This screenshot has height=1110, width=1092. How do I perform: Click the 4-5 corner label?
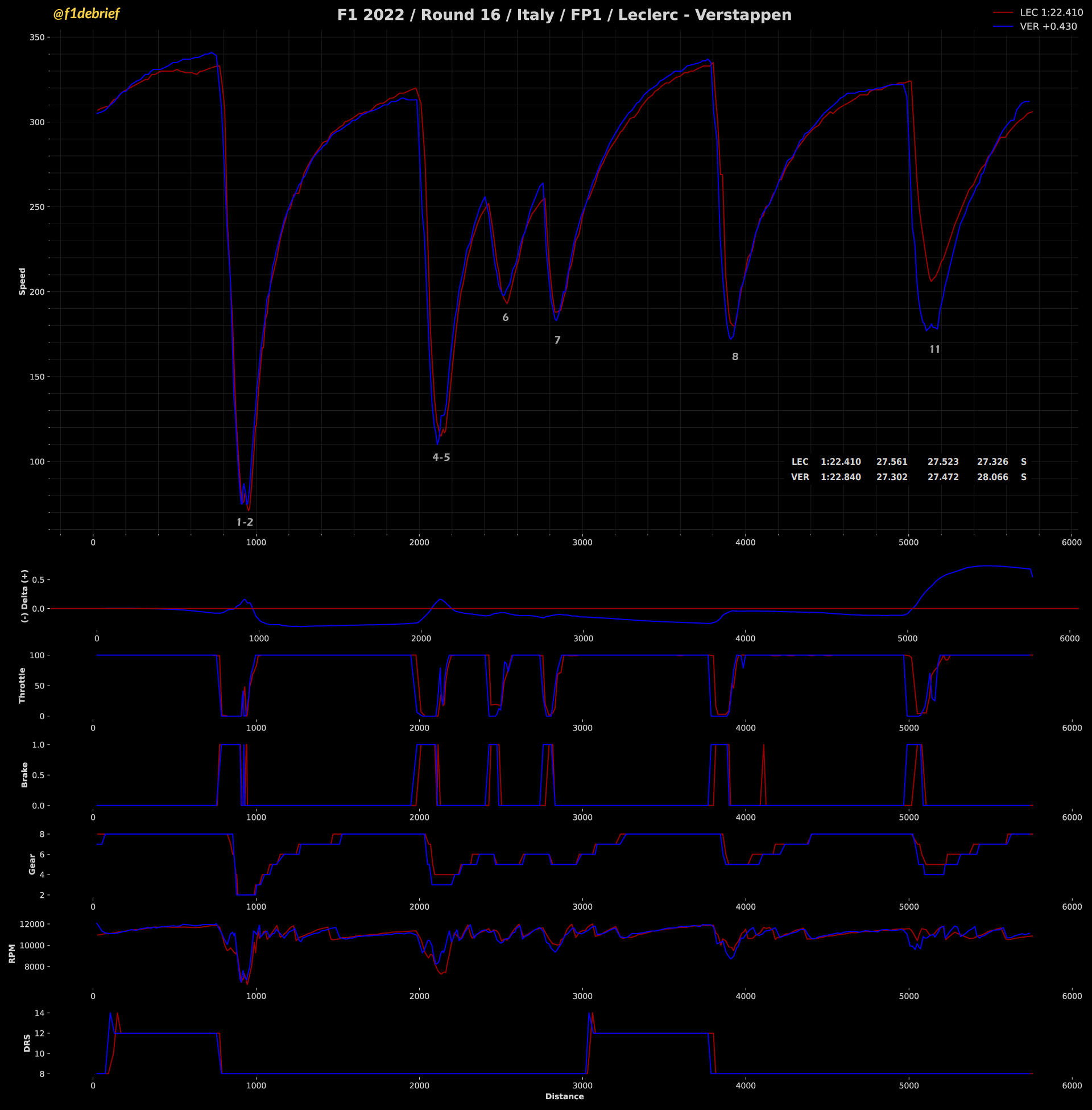[441, 457]
